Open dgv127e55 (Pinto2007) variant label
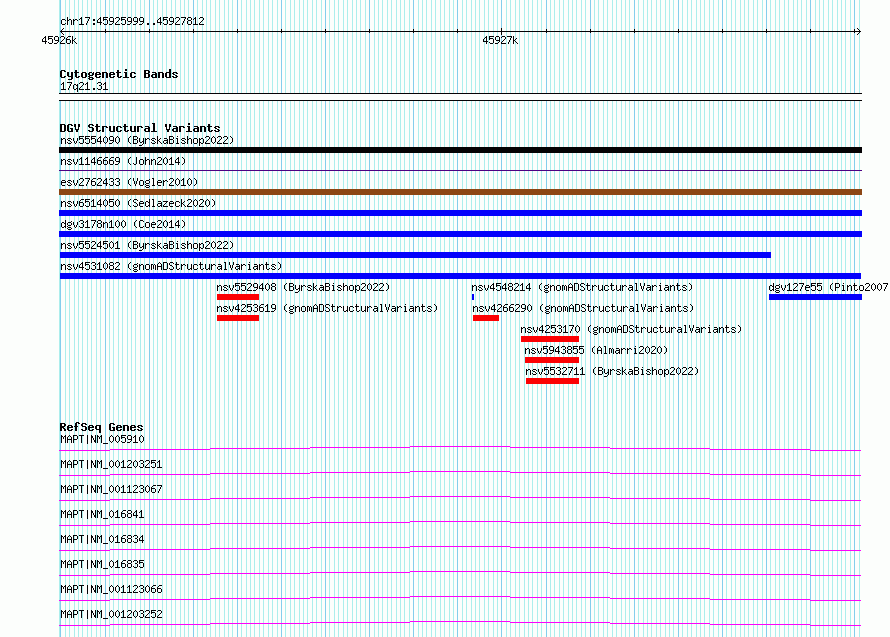Screen dimensions: 890x637 click(829, 287)
